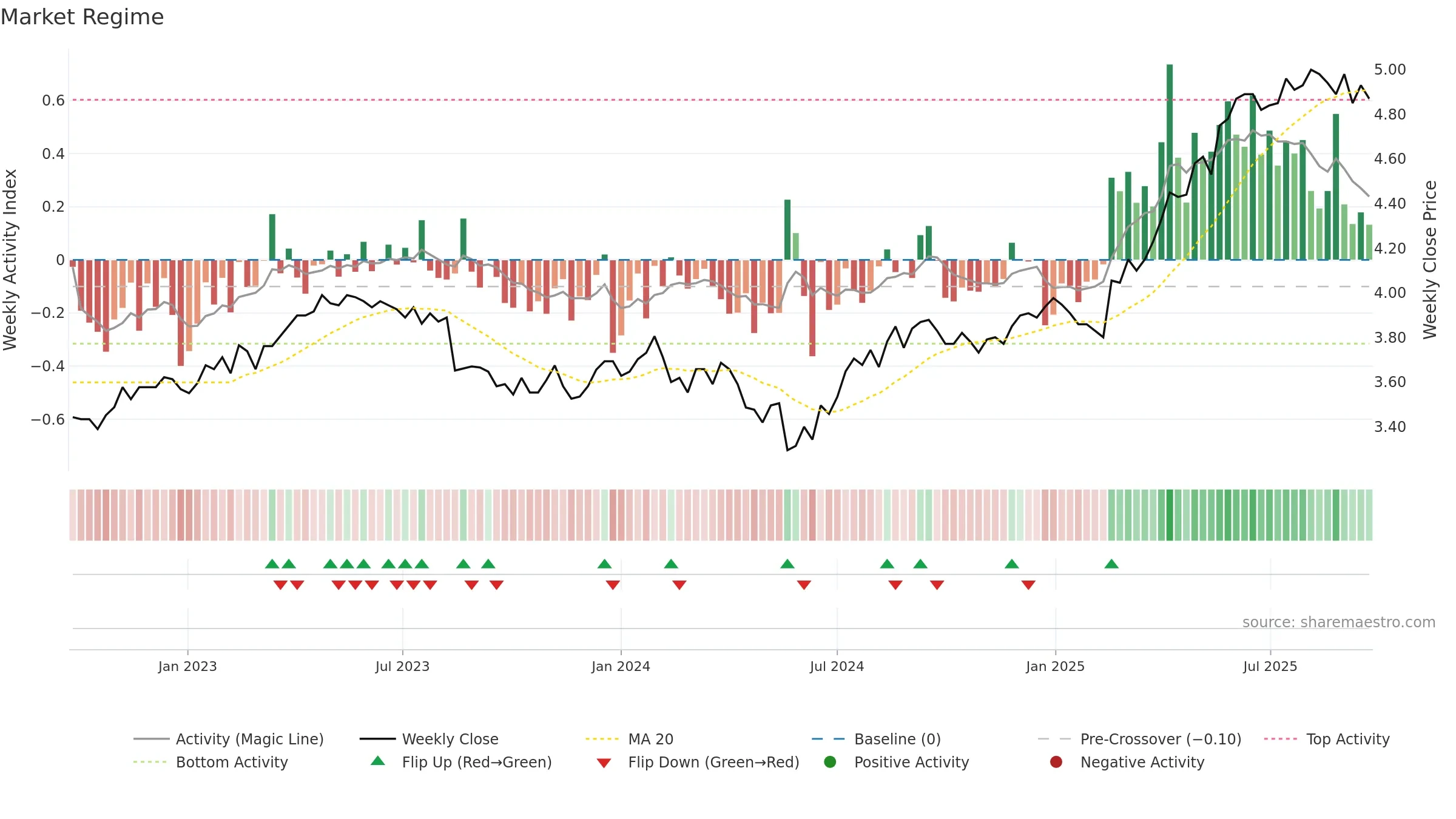Viewport: 1456px width, 819px height.
Task: Click the Jan 2023 date label
Action: coord(187,666)
